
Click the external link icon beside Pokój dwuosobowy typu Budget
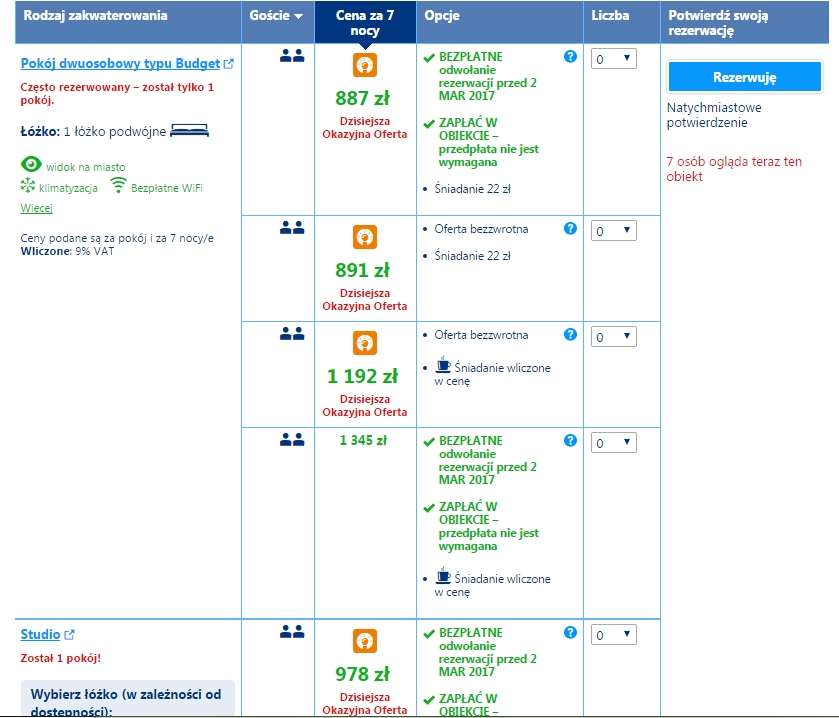[229, 64]
